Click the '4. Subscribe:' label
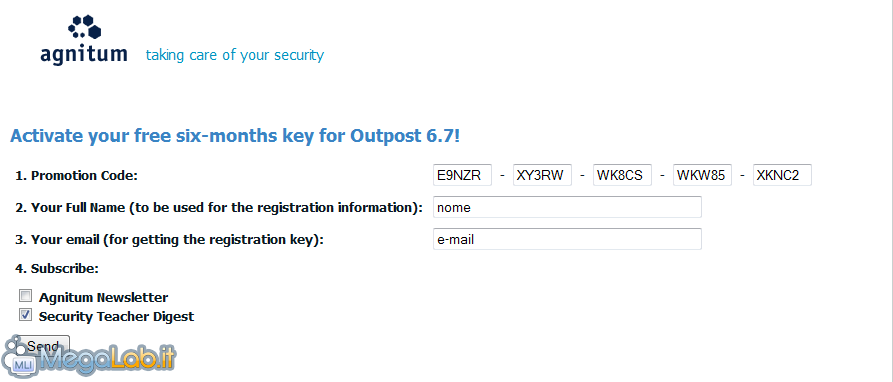This screenshot has height=382, width=893. [57, 268]
